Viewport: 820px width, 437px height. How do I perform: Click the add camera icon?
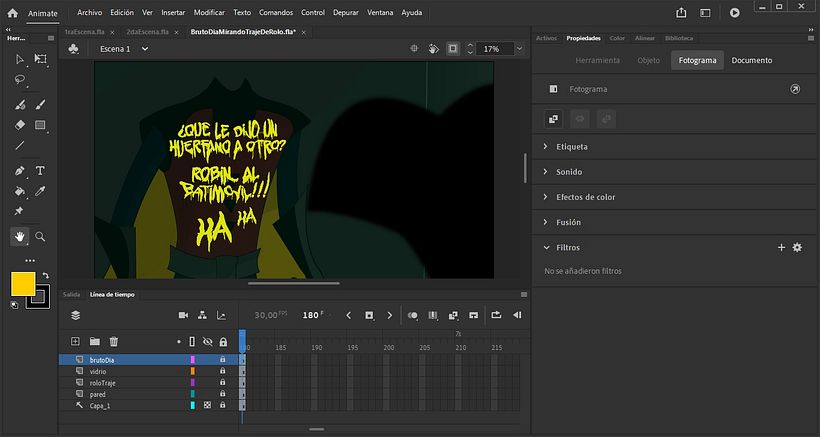183,315
